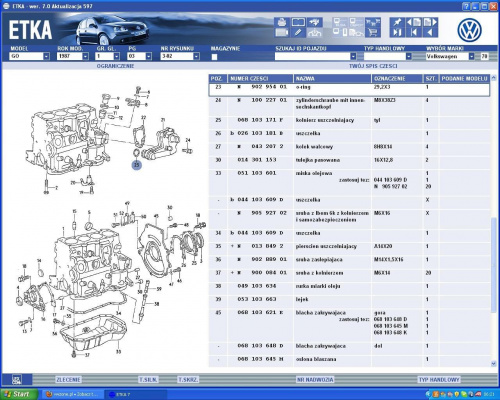Click the multiple shopping carts icon
This screenshot has height=400, width=500.
coord(373,22)
